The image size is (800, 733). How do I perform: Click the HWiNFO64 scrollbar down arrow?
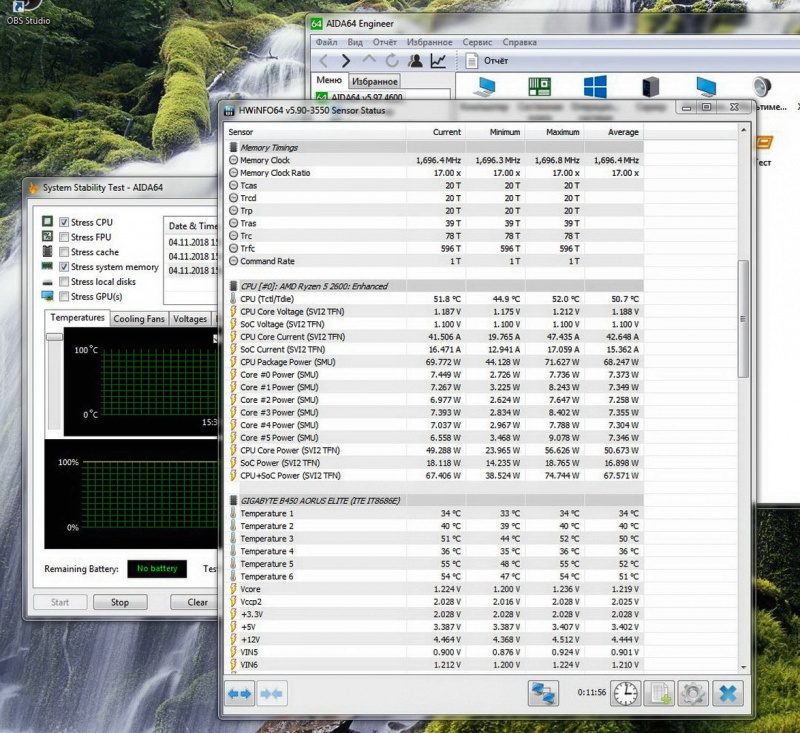[743, 667]
